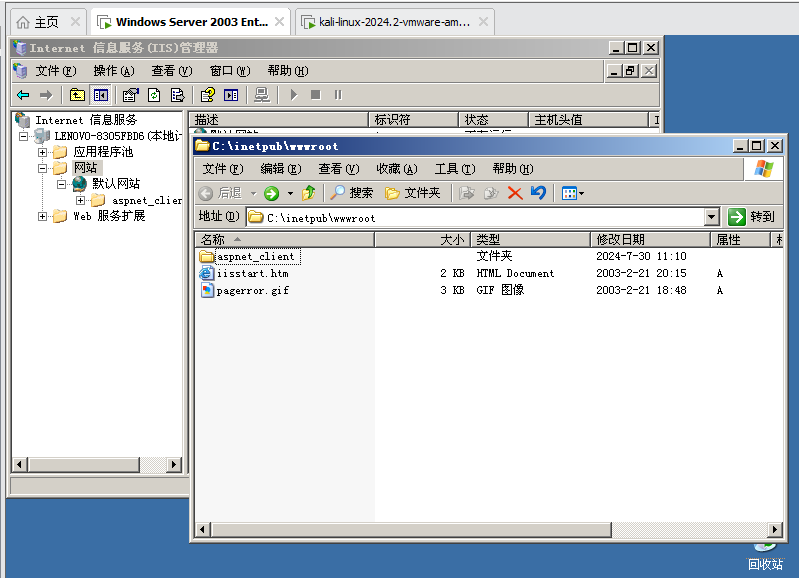Viewport: 799px width, 578px height.
Task: Sort by the 类型 column header
Action: click(530, 240)
